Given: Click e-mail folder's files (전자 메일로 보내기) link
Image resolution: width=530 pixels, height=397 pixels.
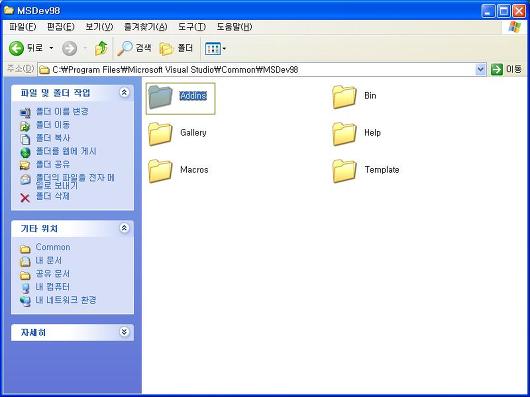Looking at the screenshot, I should pos(75,181).
